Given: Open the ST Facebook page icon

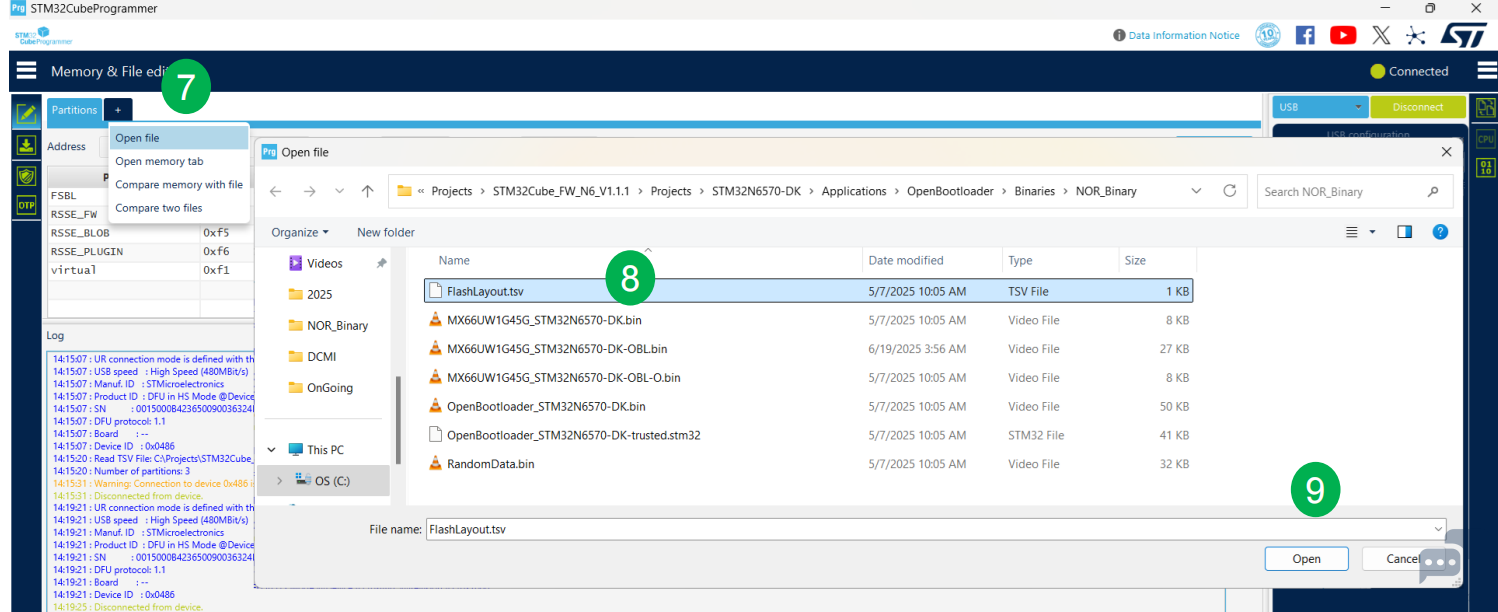Looking at the screenshot, I should click(x=1305, y=35).
